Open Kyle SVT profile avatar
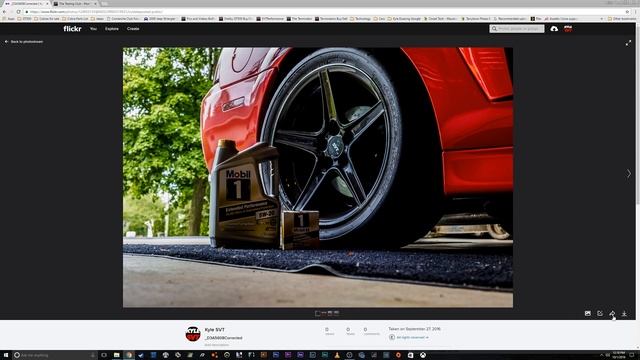The width and height of the screenshot is (640, 360). (x=193, y=334)
